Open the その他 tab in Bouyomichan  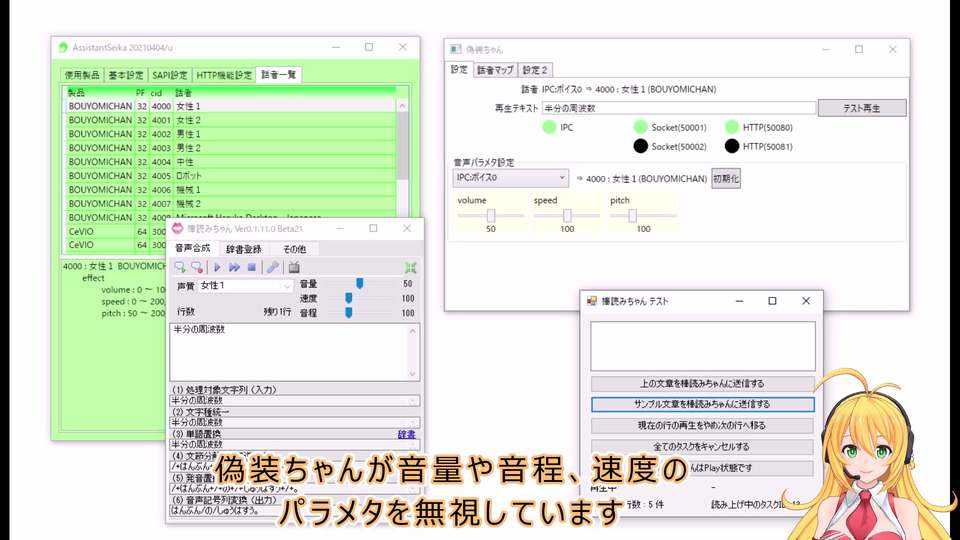click(x=294, y=249)
